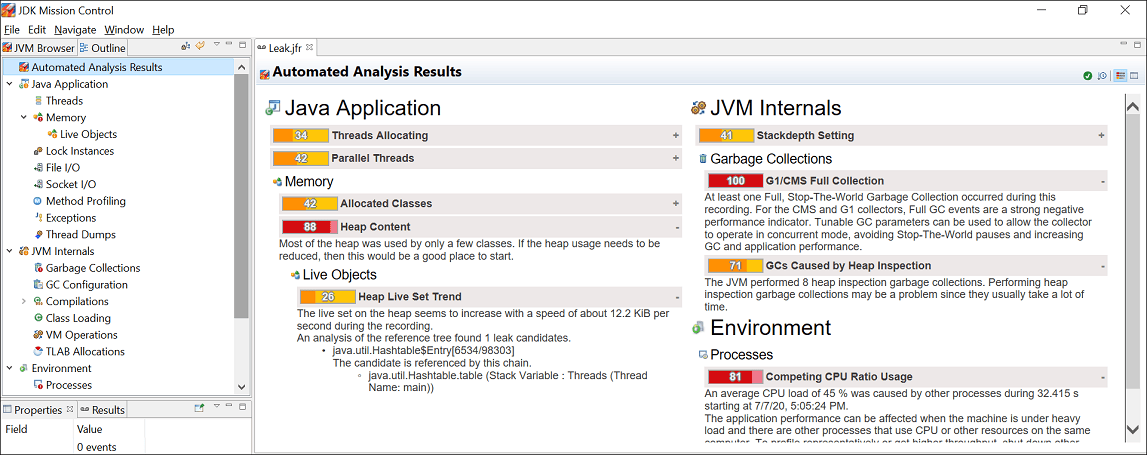Select Method Profiling in the outline tree

coord(86,200)
